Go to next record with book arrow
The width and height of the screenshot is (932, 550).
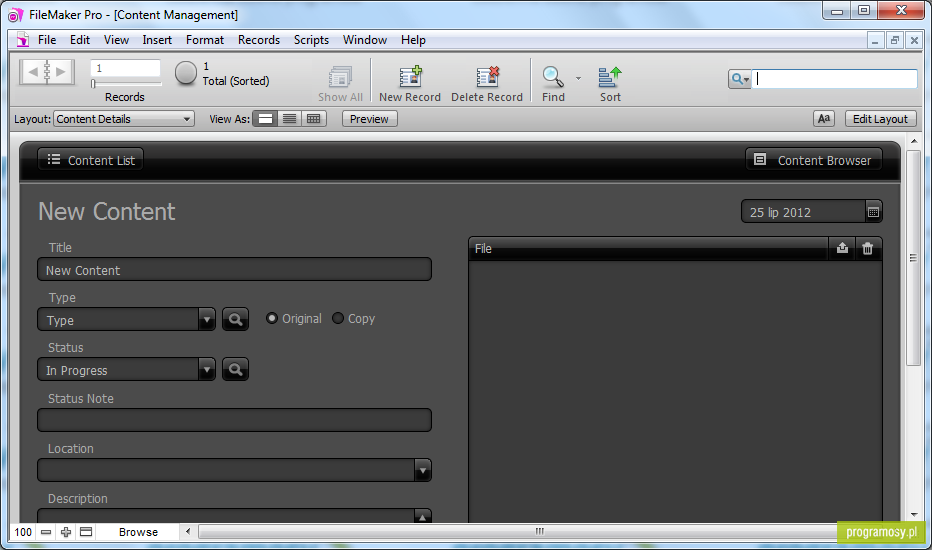tap(61, 72)
